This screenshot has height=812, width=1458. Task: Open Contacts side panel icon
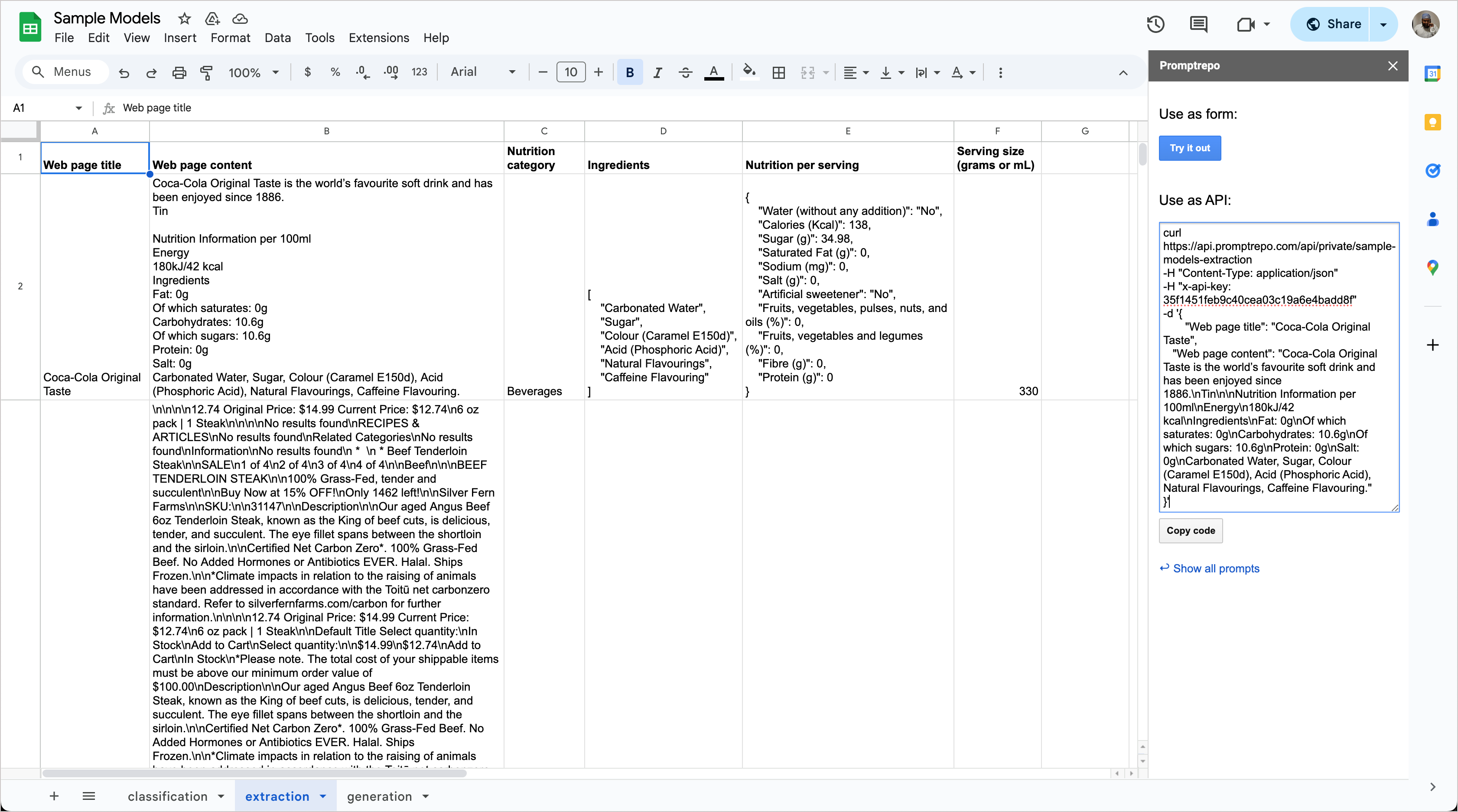1432,219
